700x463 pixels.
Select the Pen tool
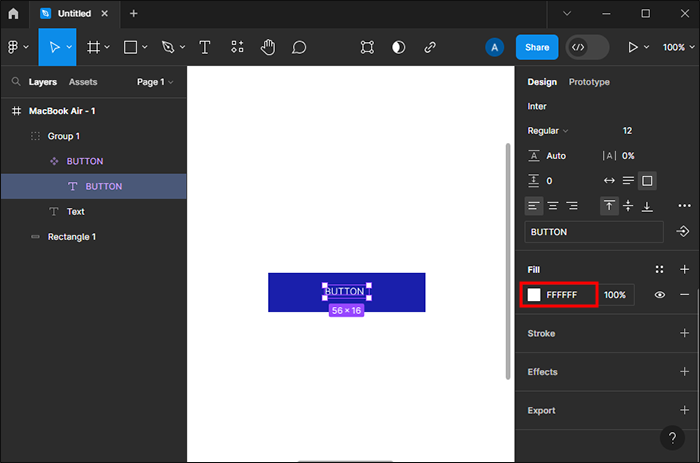coord(167,47)
